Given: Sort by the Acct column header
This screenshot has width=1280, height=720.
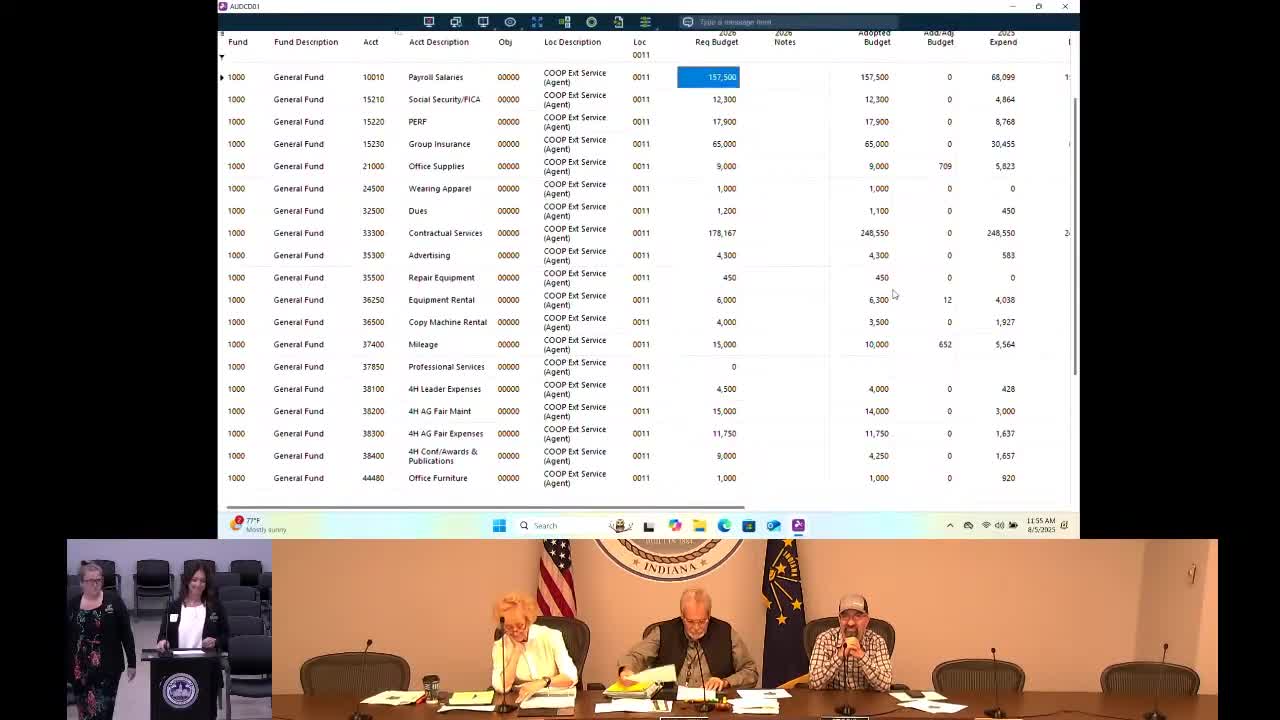Looking at the screenshot, I should click(371, 42).
